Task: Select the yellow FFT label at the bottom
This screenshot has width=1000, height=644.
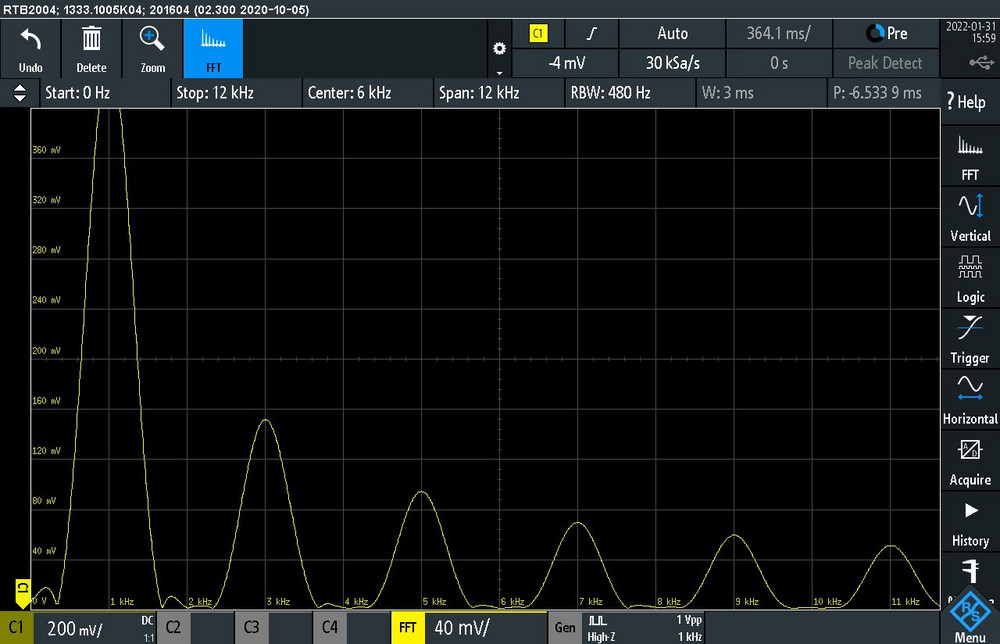Action: (x=408, y=627)
